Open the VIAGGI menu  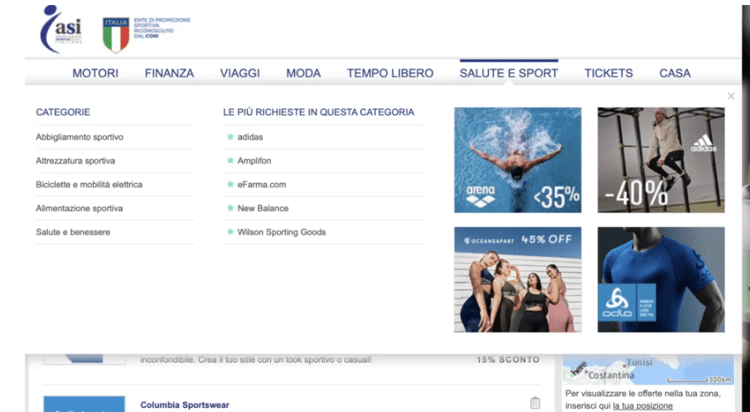[x=240, y=73]
